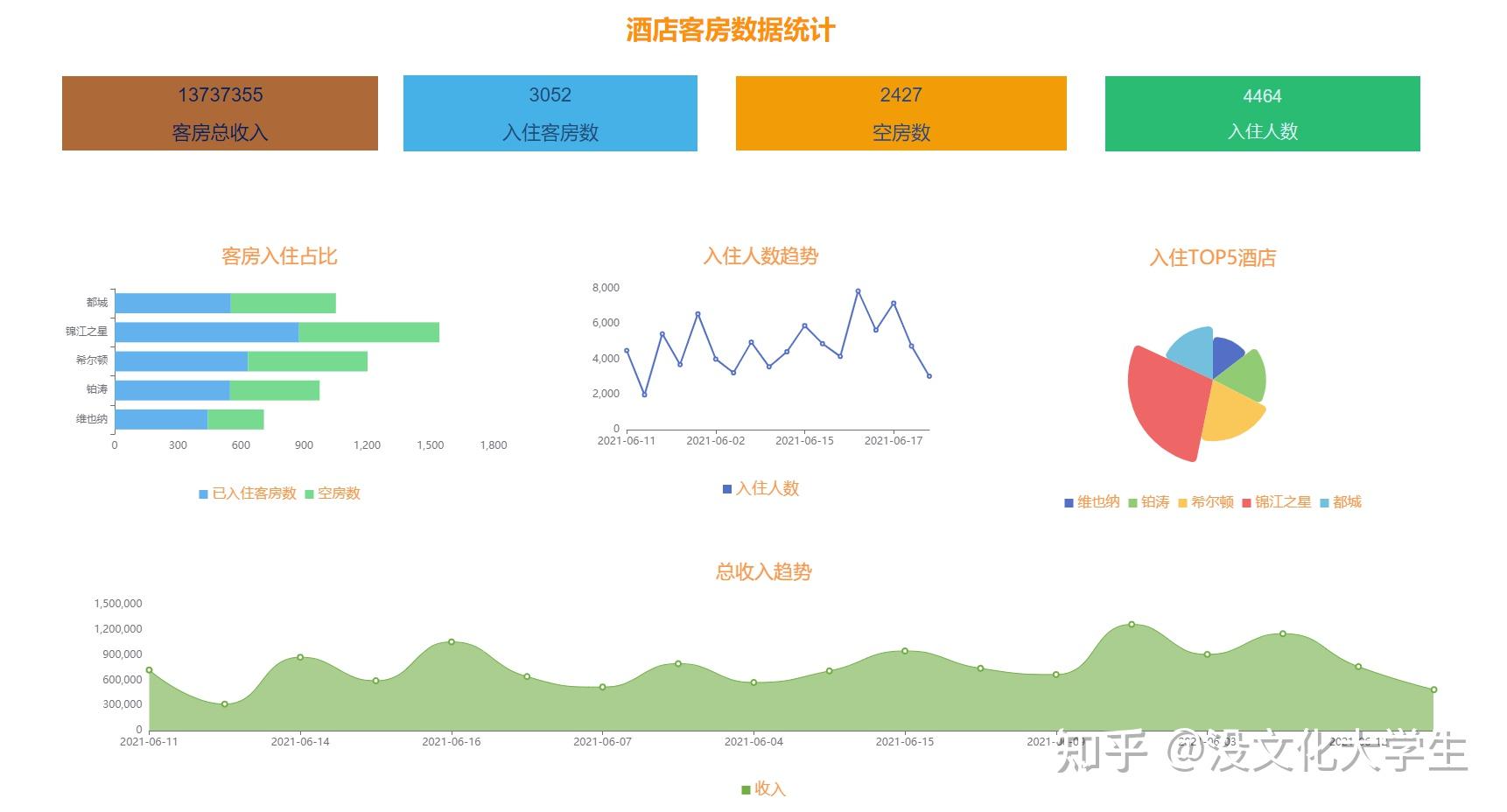Screen dimensions: 1507x812
Task: Click the 客房入住占比 chart title
Action: (x=279, y=256)
